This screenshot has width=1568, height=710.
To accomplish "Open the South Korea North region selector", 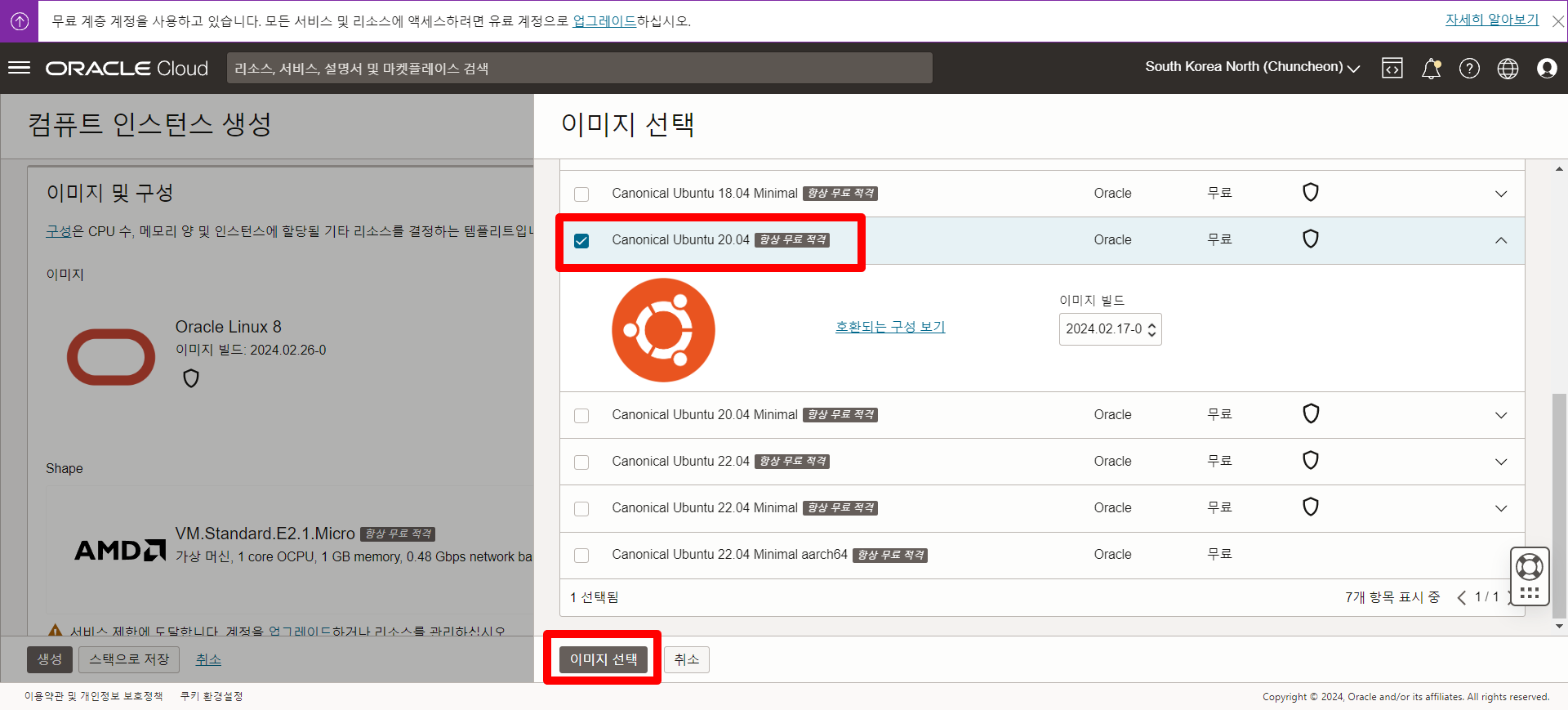I will pyautogui.click(x=1252, y=67).
